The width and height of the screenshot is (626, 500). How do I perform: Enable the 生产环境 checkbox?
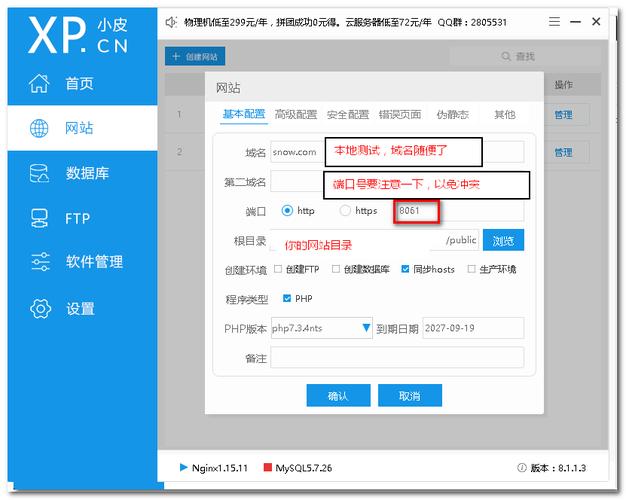pyautogui.click(x=471, y=269)
